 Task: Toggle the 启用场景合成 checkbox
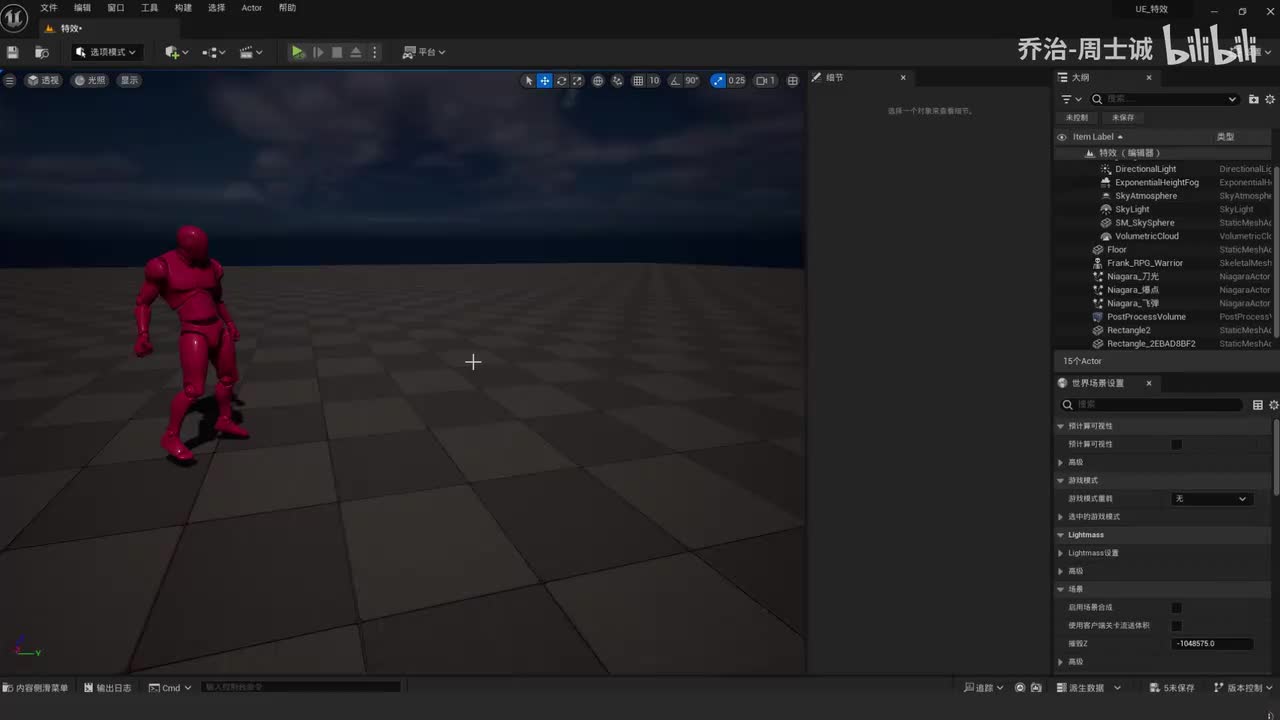tap(1177, 608)
